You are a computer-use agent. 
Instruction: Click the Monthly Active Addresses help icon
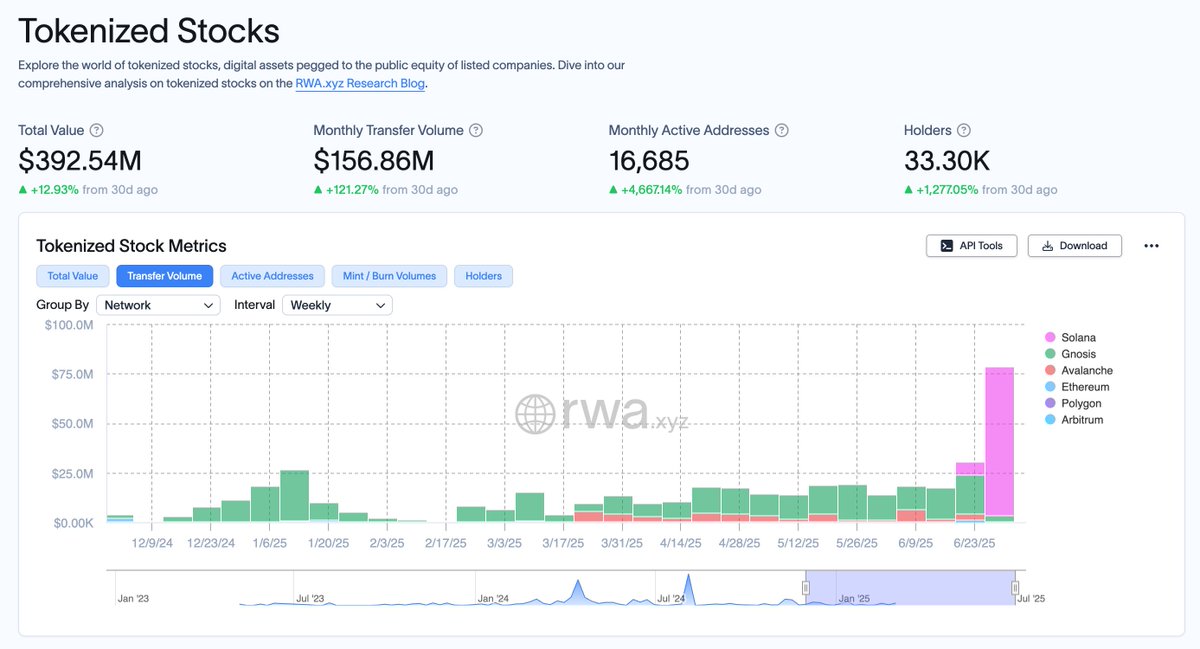782,131
